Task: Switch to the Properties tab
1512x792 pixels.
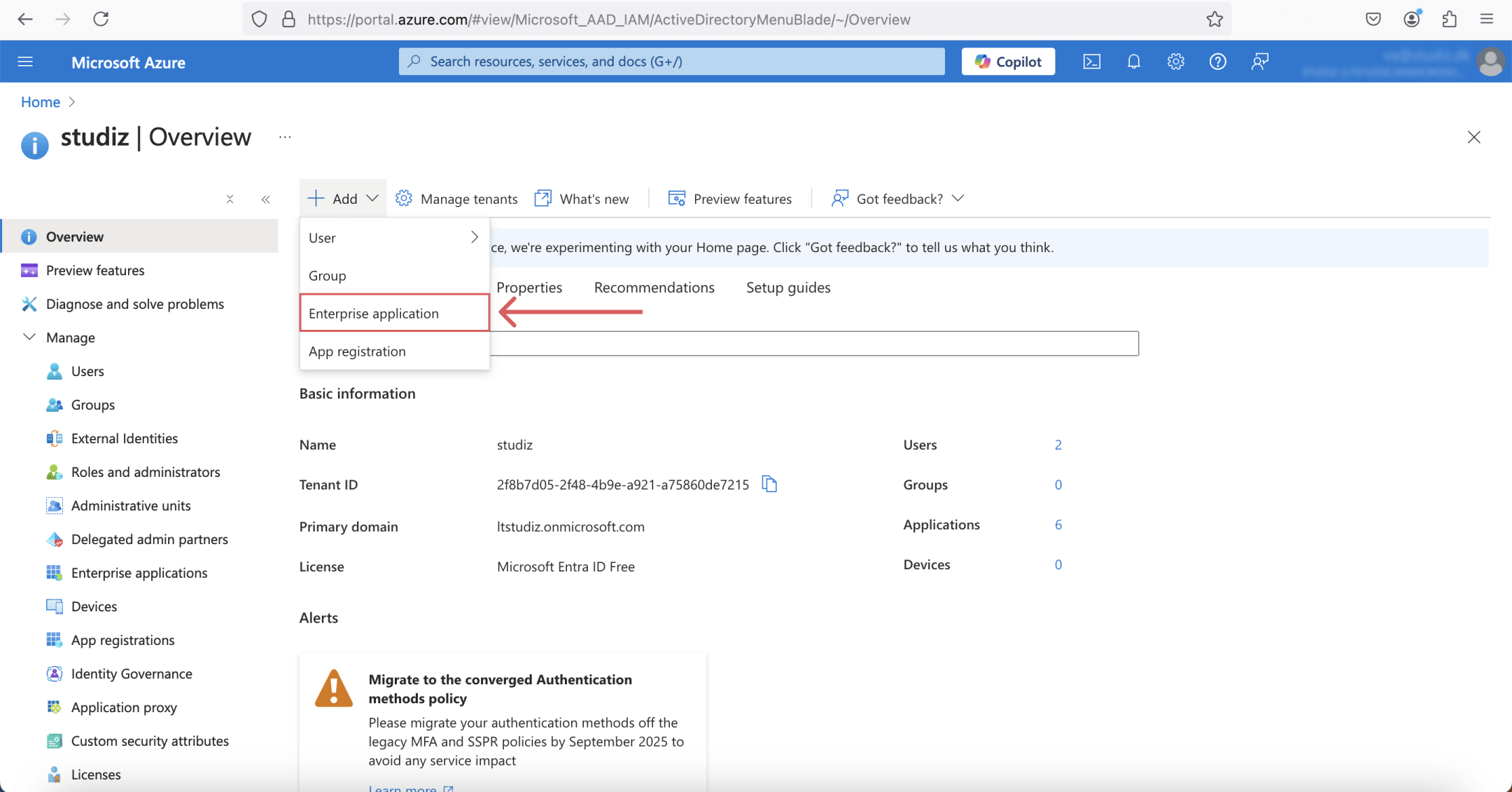Action: pos(529,287)
